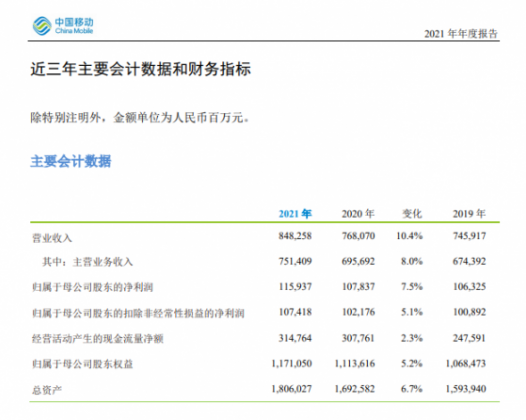The height and width of the screenshot is (420, 526).
Task: Click the '变化' column header
Action: pos(412,214)
